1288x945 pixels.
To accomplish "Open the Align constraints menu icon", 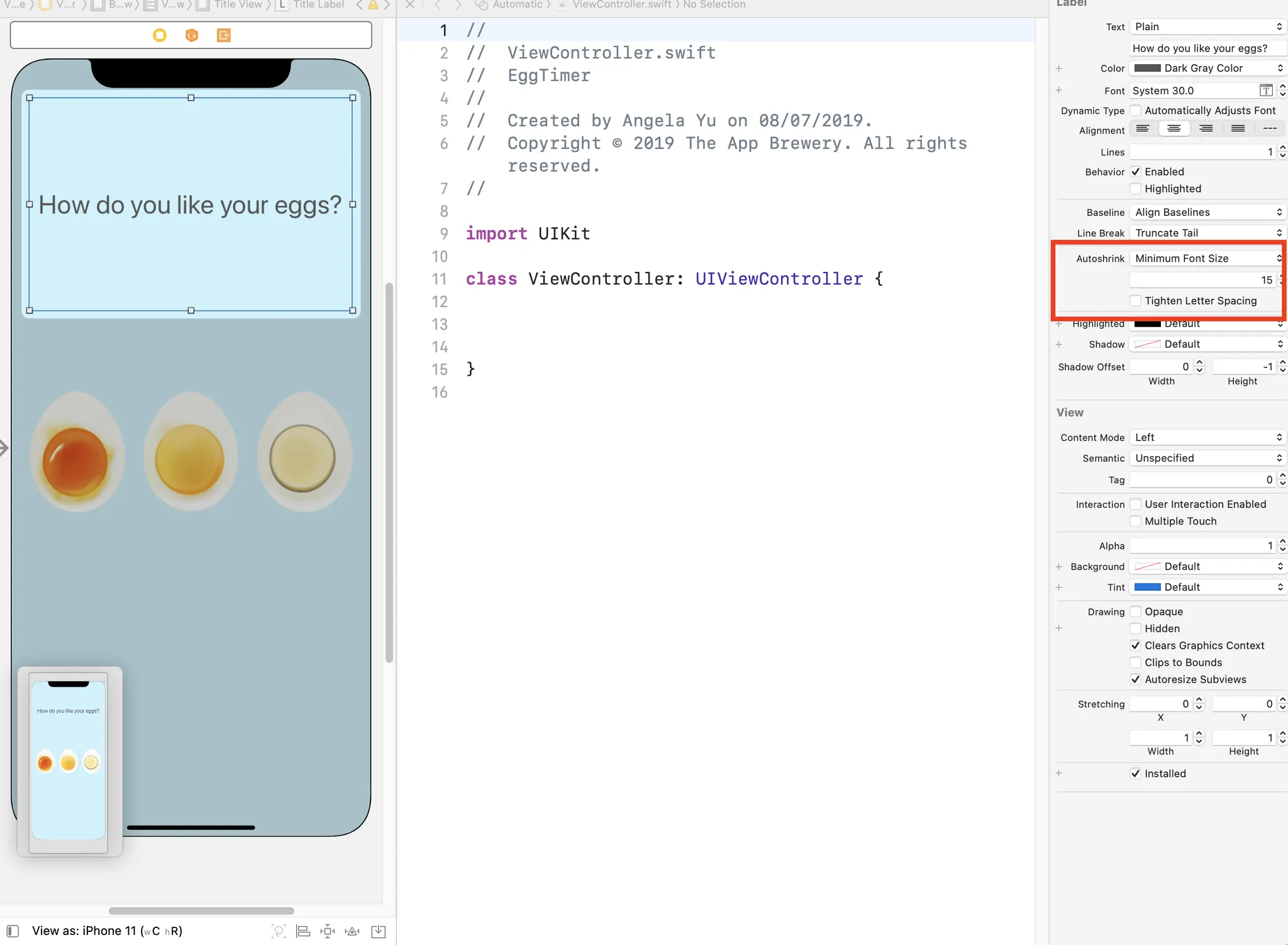I will (x=303, y=931).
